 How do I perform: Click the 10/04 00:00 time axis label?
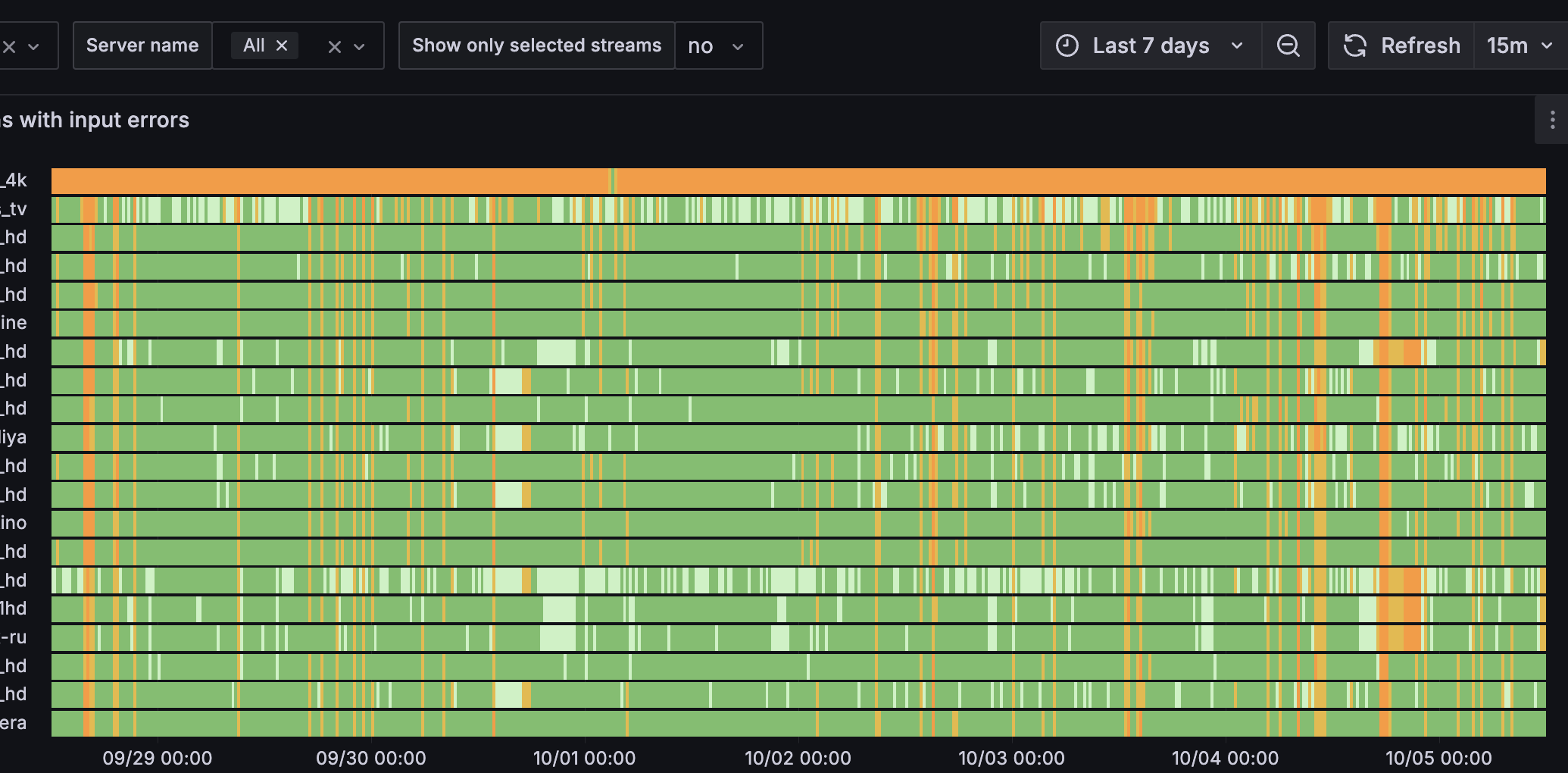(1225, 758)
